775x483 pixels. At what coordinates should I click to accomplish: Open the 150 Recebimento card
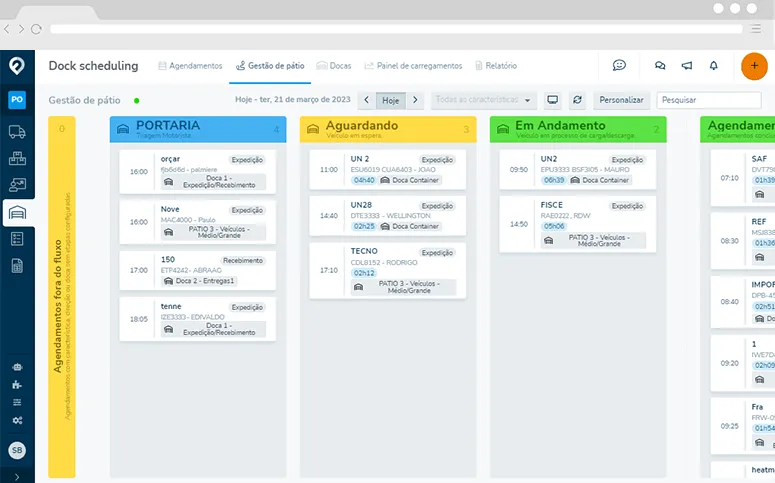[x=198, y=270]
